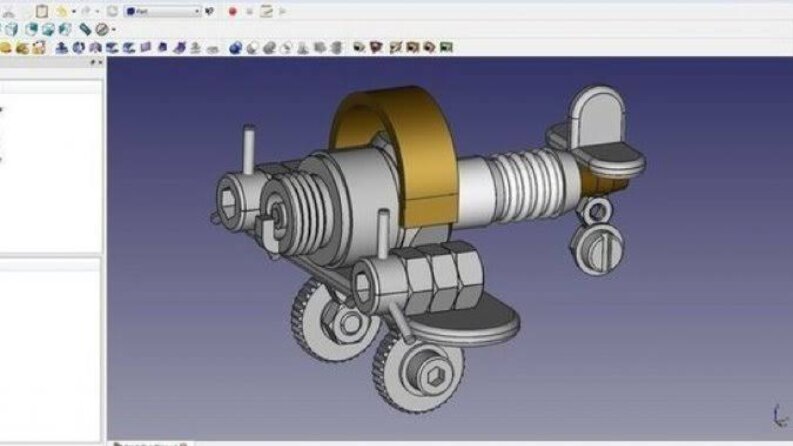This screenshot has width=793, height=446.
Task: Select the Left view cube icon
Action: pyautogui.click(x=65, y=29)
